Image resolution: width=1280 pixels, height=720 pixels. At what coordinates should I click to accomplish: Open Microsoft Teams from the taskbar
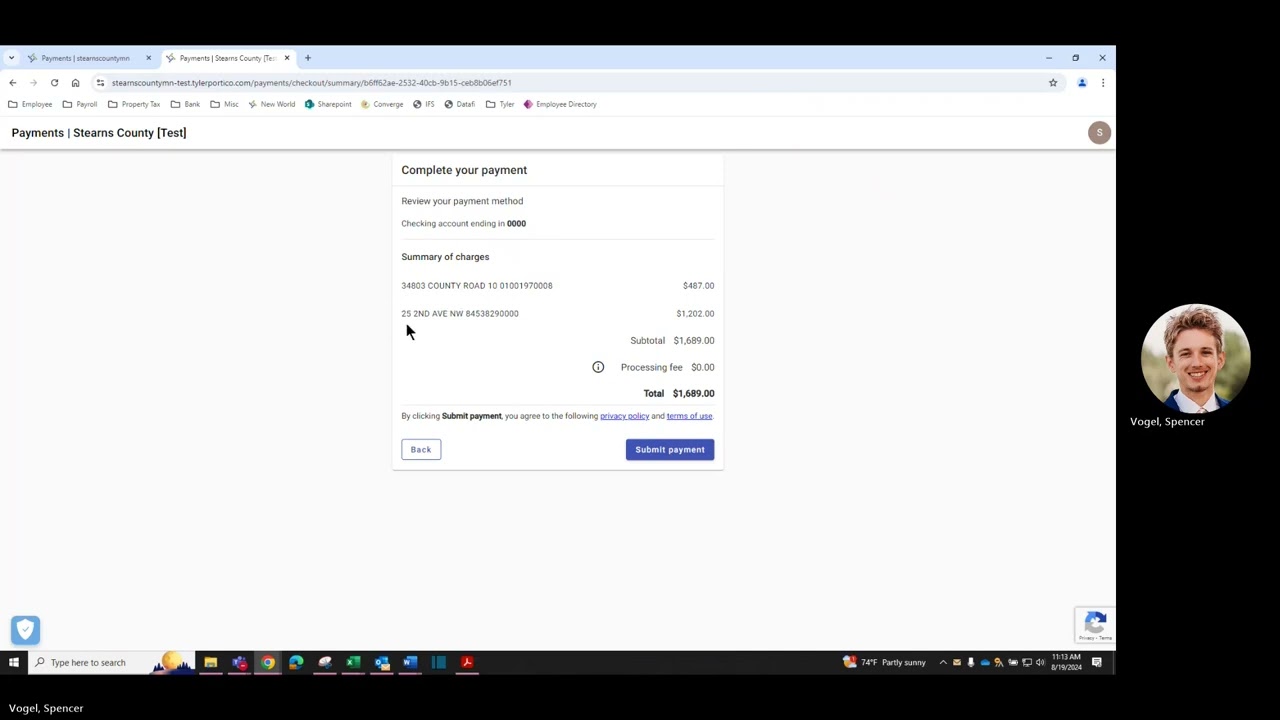[239, 662]
